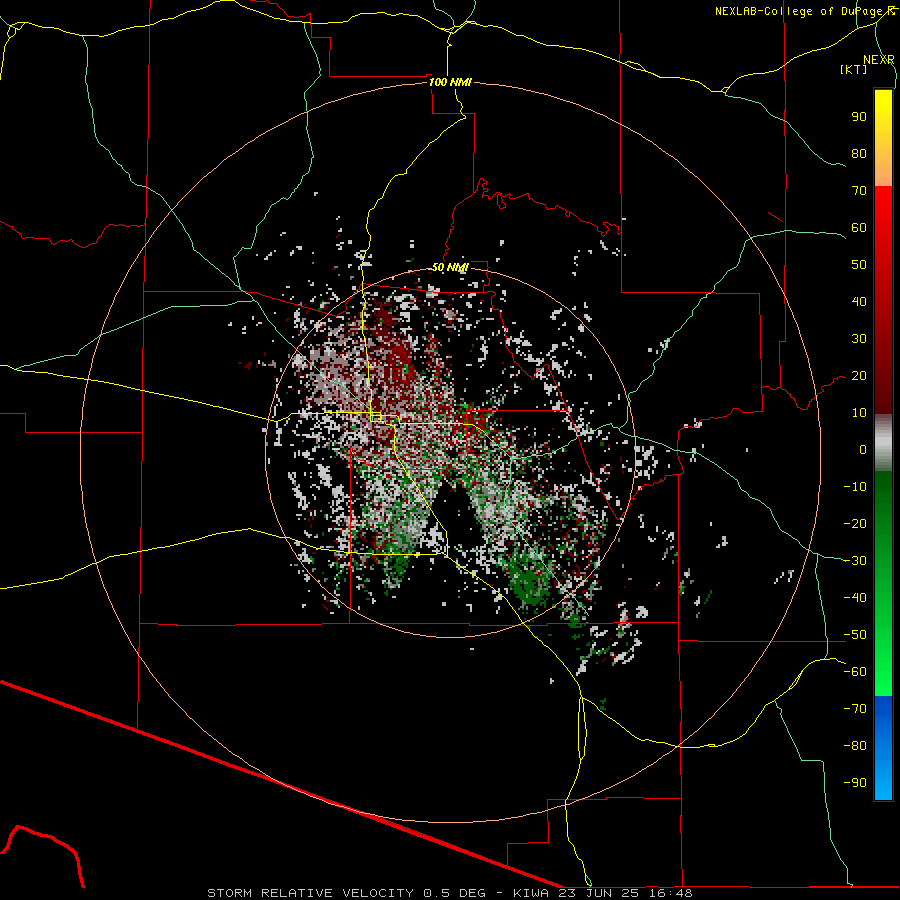Click the -70 knot scale label

coord(855,709)
